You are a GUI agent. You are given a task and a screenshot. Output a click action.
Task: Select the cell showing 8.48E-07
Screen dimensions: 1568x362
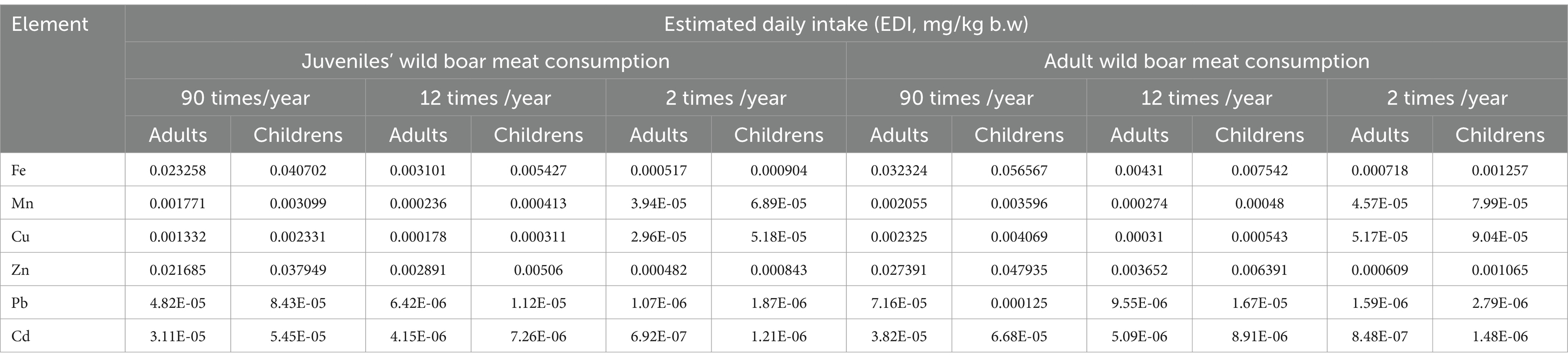[1379, 336]
